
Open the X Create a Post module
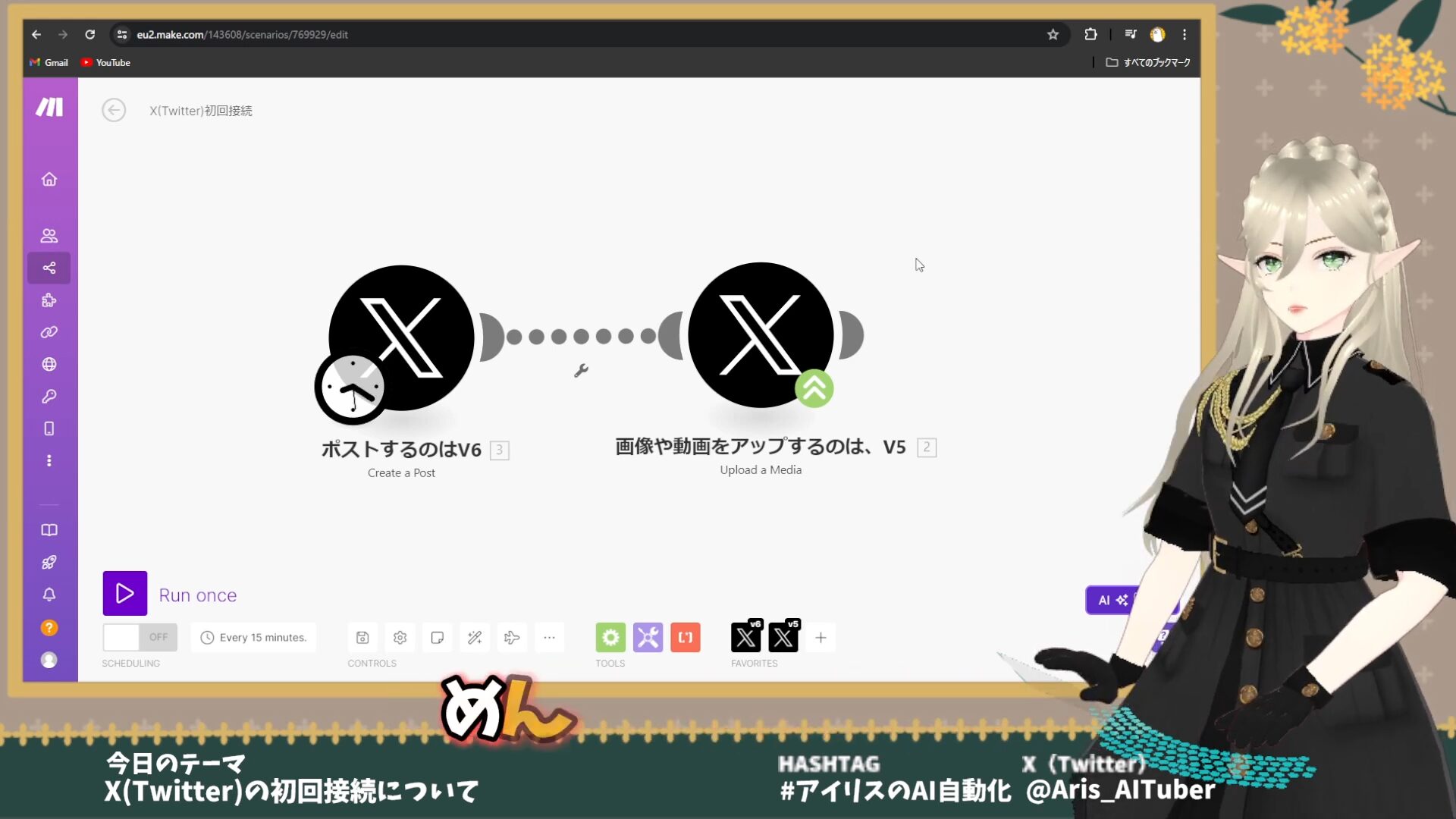point(402,337)
